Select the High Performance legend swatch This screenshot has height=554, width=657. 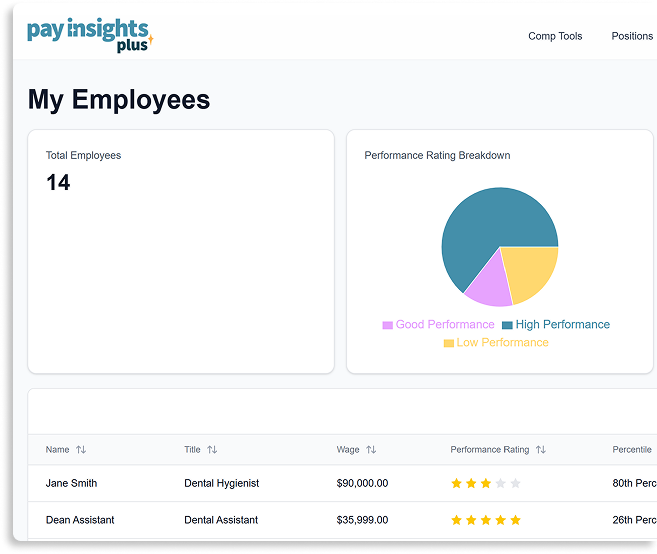[x=507, y=325]
